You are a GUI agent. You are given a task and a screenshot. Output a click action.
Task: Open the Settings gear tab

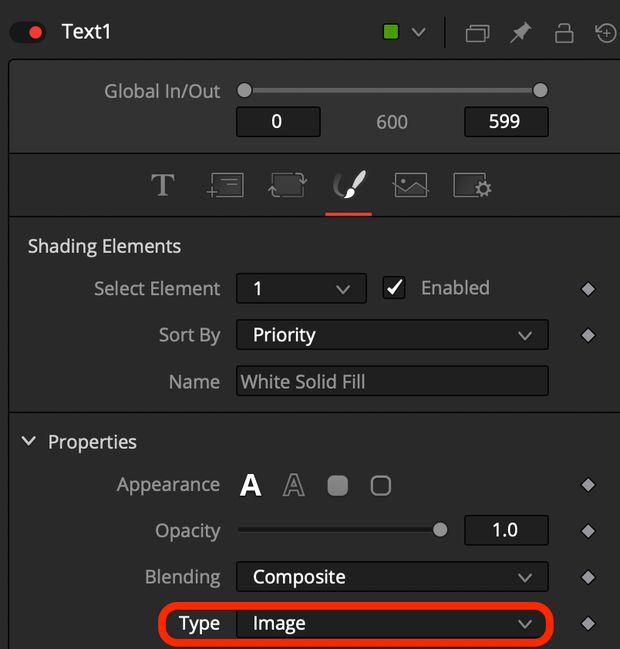click(472, 185)
